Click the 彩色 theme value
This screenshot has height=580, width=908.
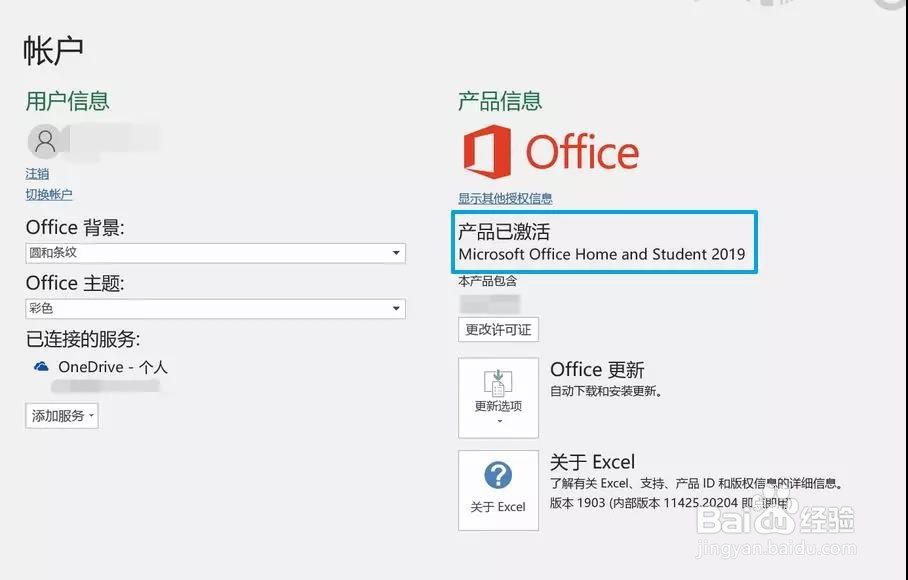(41, 309)
